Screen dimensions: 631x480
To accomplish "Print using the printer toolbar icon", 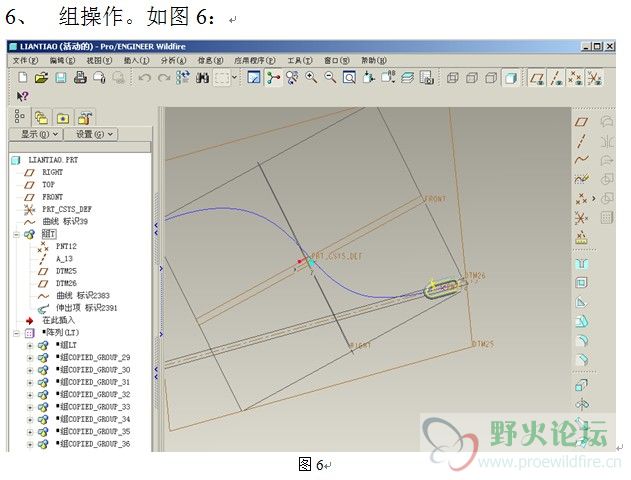I will pyautogui.click(x=80, y=77).
